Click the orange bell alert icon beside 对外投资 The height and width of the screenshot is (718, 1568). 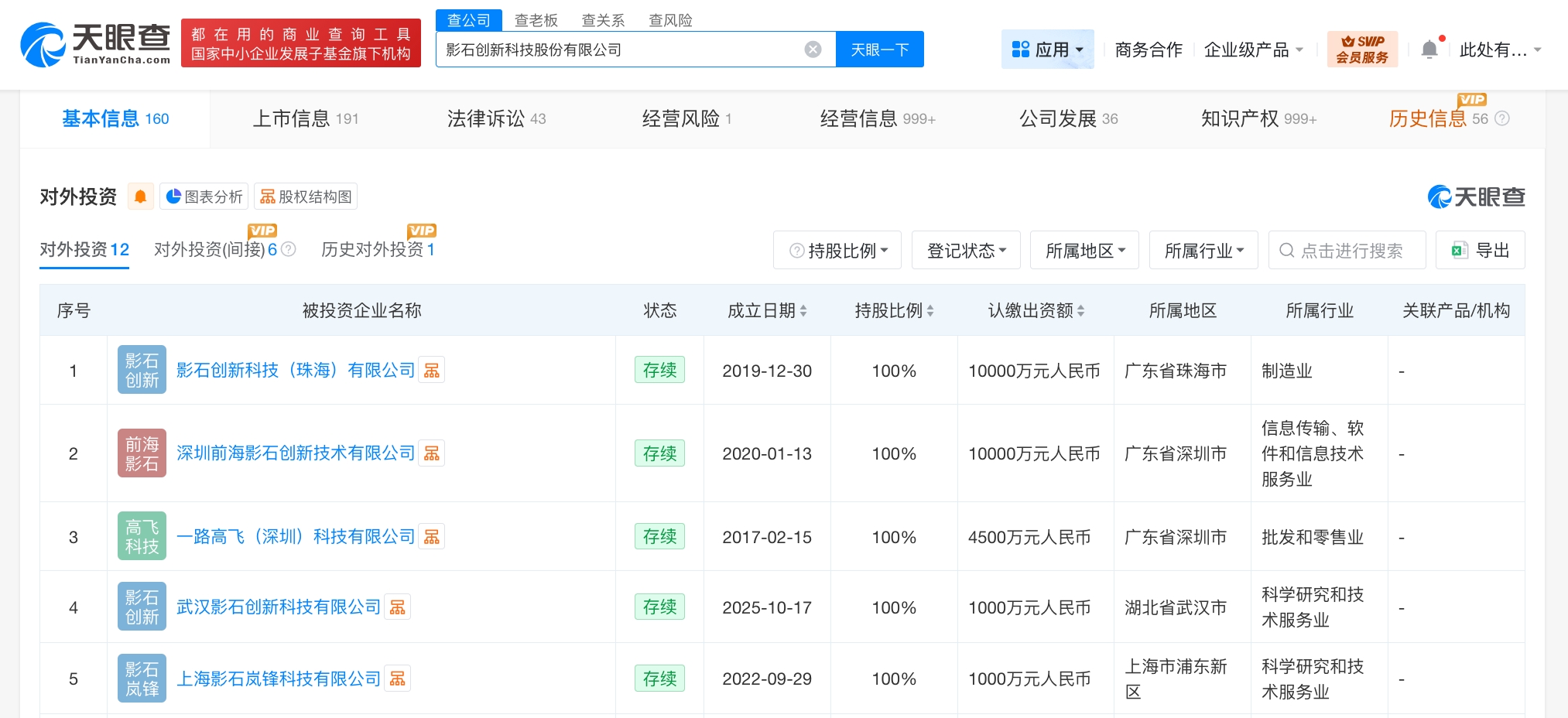point(140,197)
